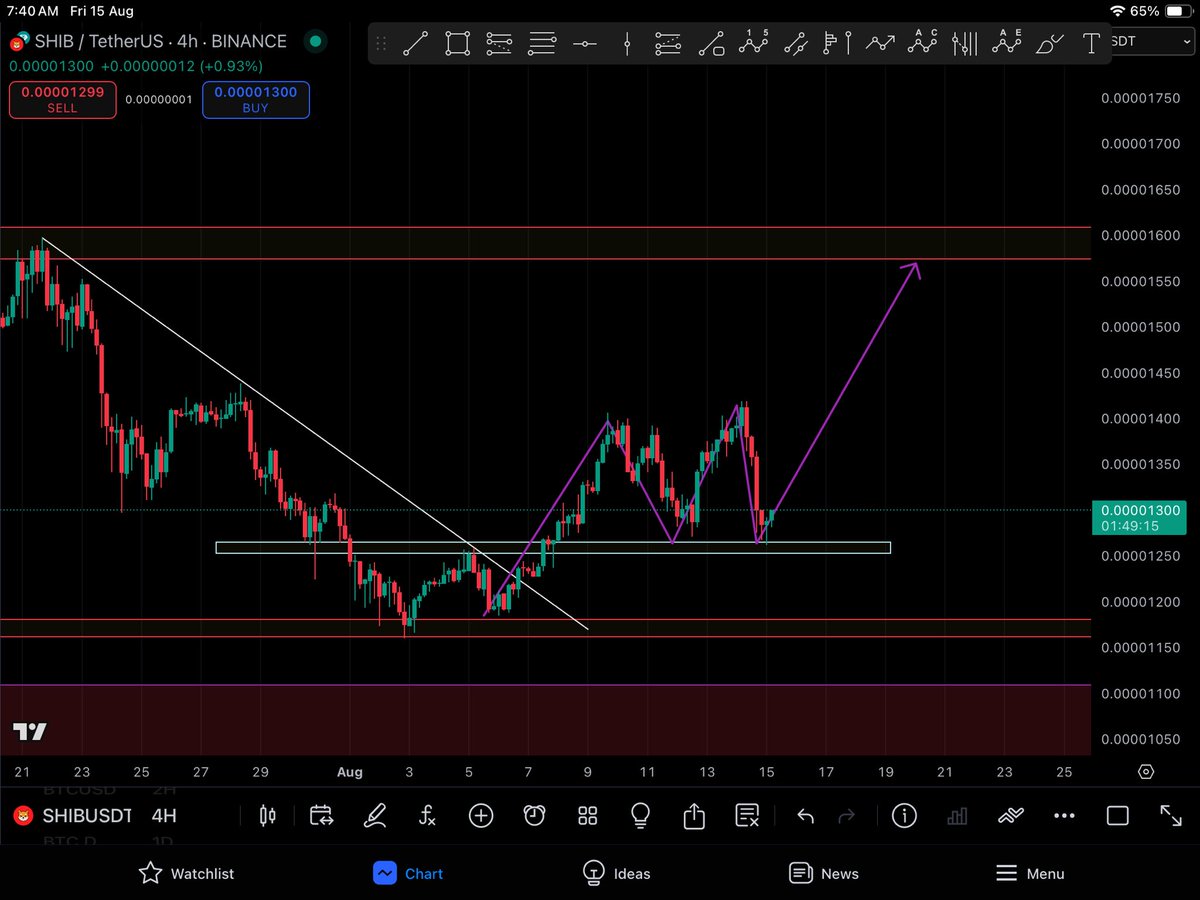Tap the grey bar chart icon
This screenshot has width=1200, height=900.
[957, 816]
